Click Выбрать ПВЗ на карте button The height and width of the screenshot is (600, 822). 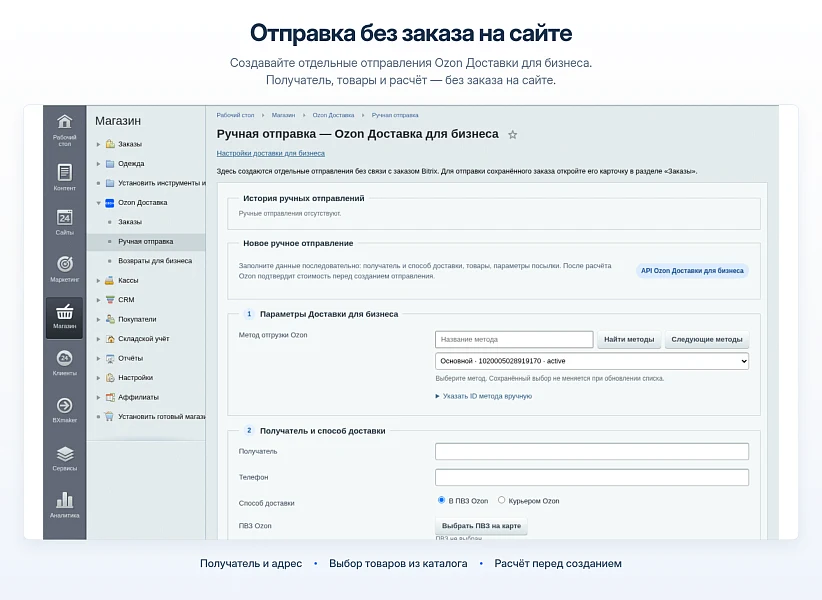[x=481, y=526]
